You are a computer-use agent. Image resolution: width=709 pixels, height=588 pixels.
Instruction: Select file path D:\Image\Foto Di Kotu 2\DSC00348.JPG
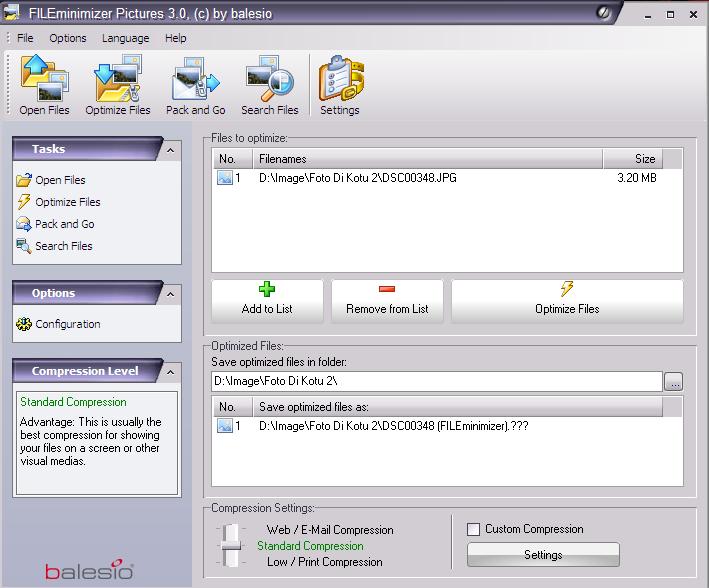point(358,178)
